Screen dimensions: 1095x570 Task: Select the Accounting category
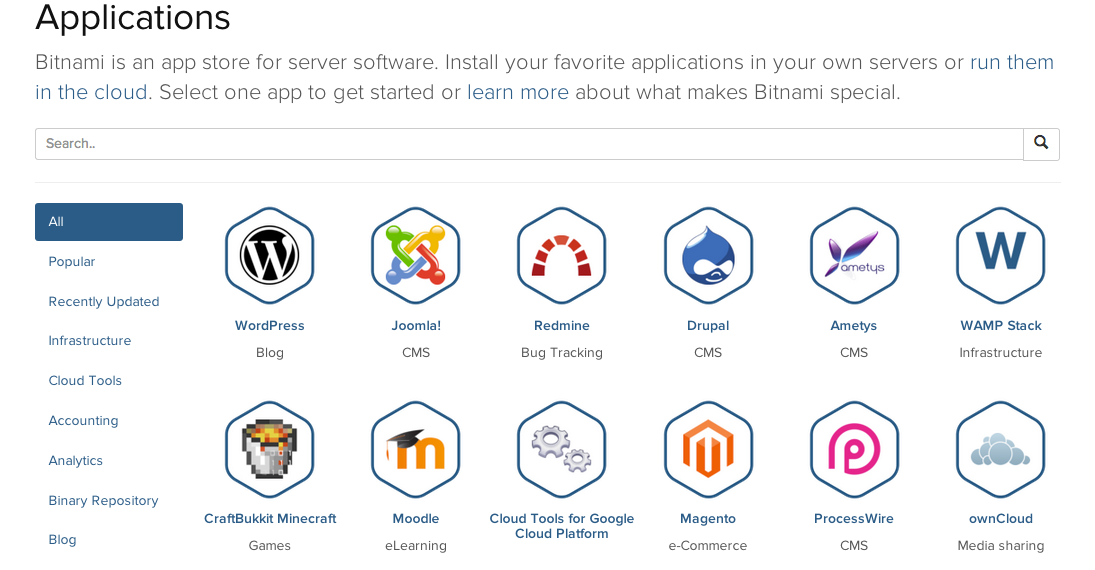point(83,421)
